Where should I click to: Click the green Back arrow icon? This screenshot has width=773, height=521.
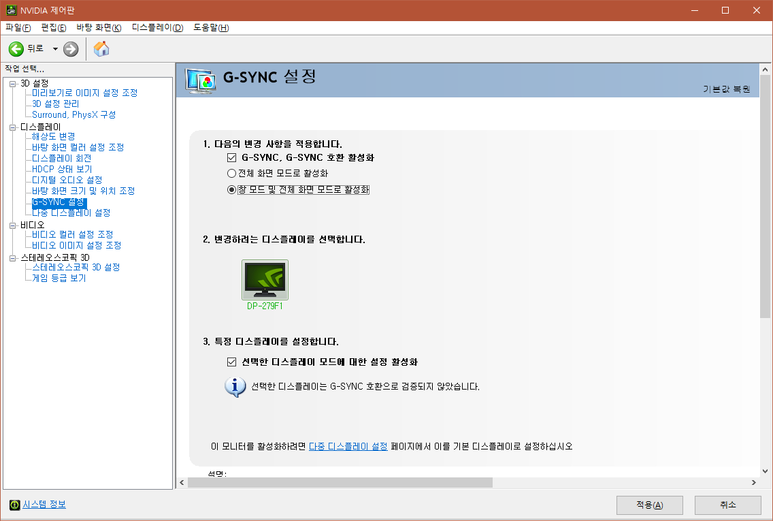click(16, 49)
